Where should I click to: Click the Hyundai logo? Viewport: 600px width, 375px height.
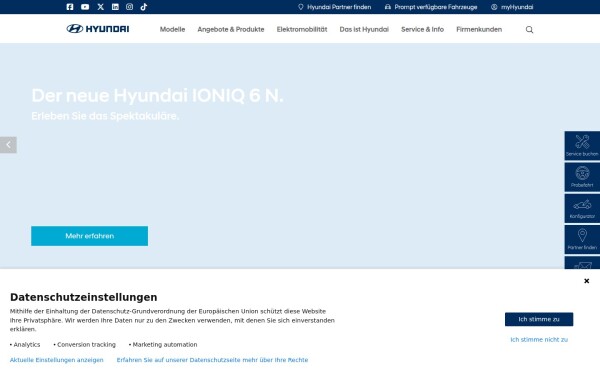(x=98, y=29)
